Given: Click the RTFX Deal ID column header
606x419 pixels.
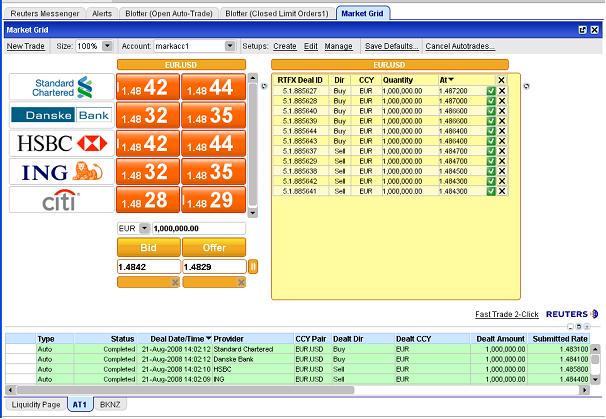Looking at the screenshot, I should pos(300,80).
